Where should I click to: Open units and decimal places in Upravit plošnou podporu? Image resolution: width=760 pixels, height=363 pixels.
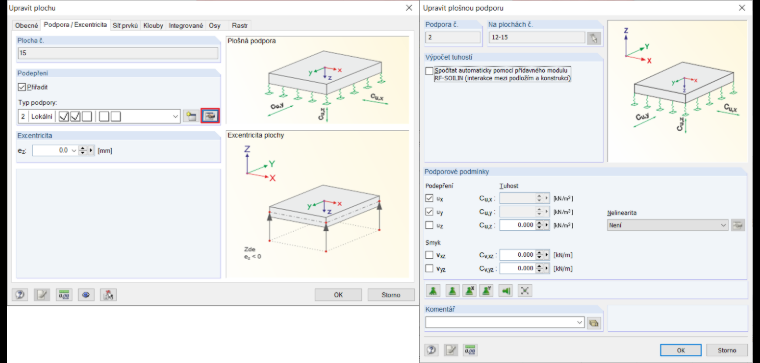coord(470,349)
